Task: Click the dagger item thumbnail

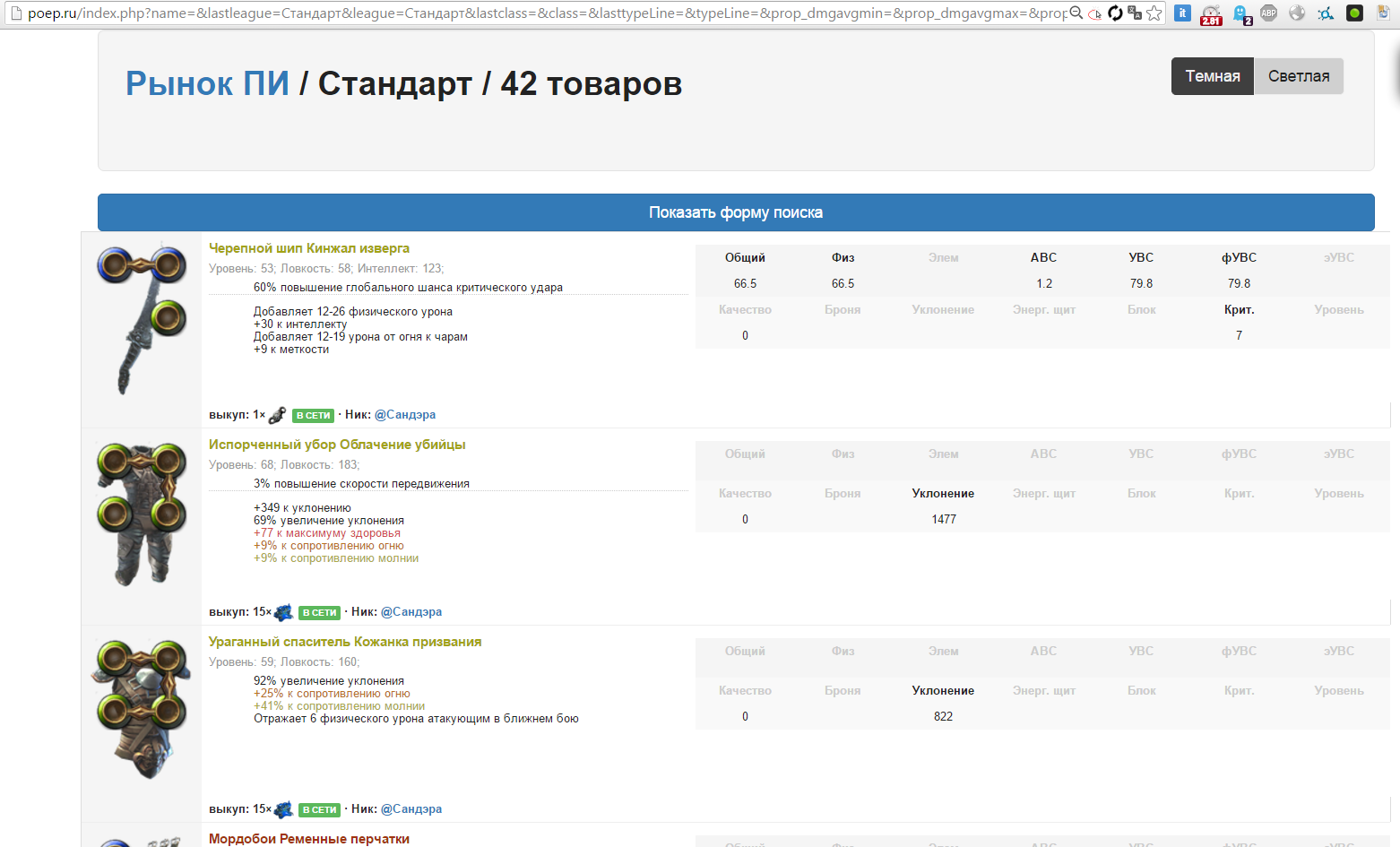Action: click(143, 319)
